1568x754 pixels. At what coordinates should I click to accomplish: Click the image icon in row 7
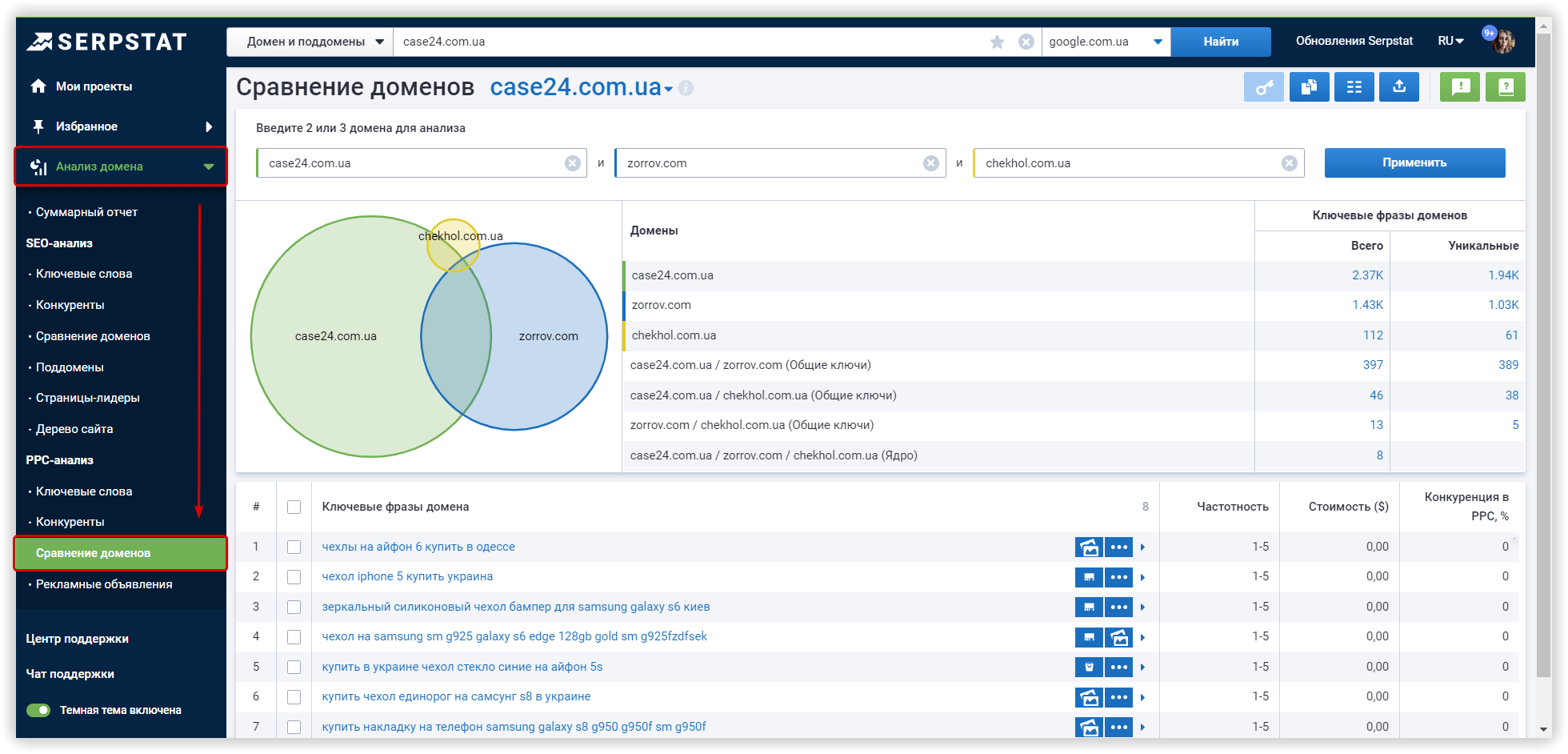coord(1089,728)
